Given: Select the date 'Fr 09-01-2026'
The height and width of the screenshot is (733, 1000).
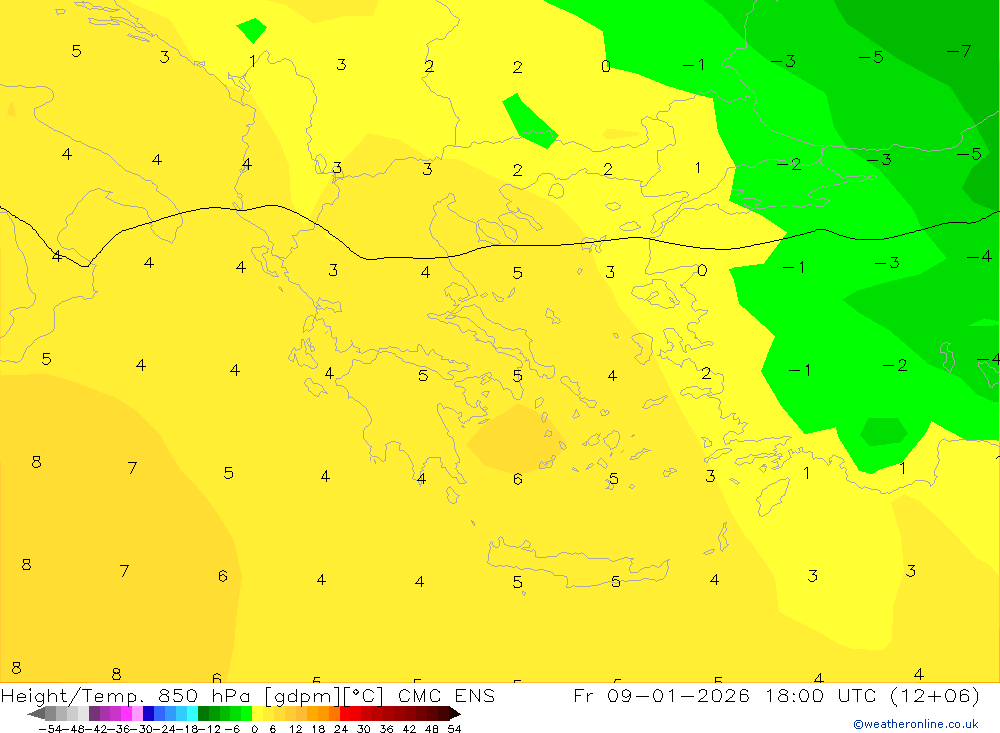Looking at the screenshot, I should tap(661, 695).
